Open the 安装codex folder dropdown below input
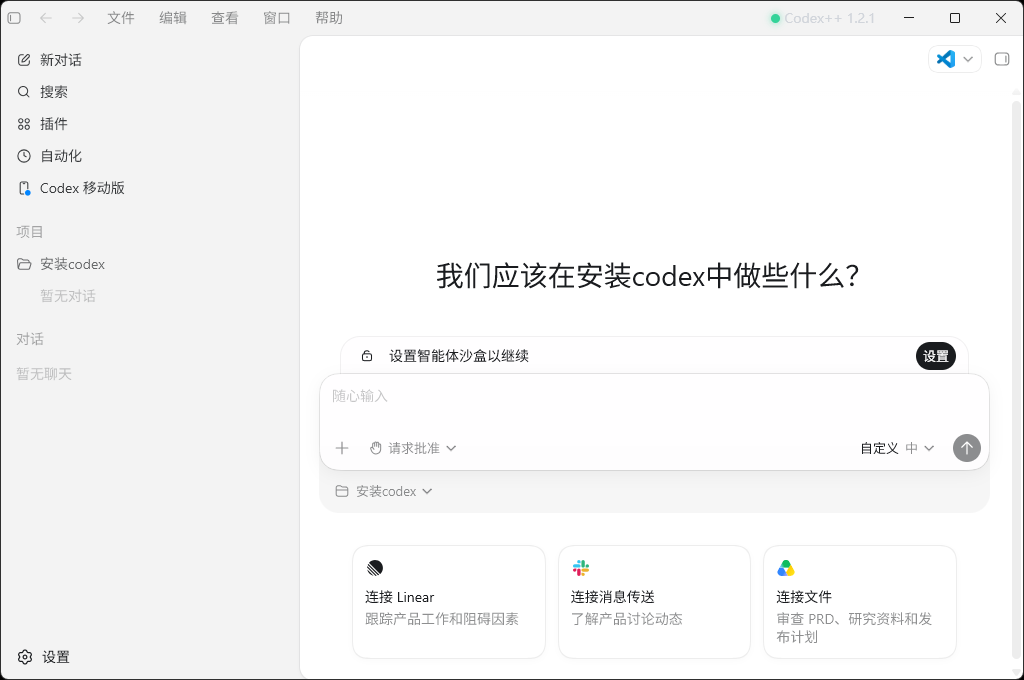This screenshot has height=680, width=1024. pyautogui.click(x=384, y=491)
